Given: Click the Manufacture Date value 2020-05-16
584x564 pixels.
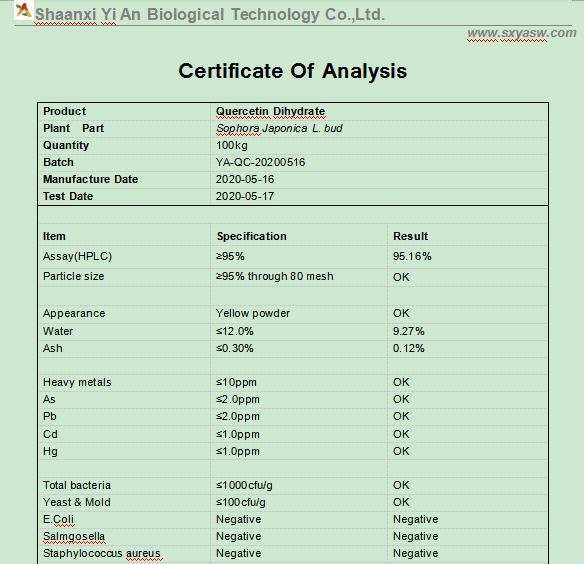Looking at the screenshot, I should point(245,180).
